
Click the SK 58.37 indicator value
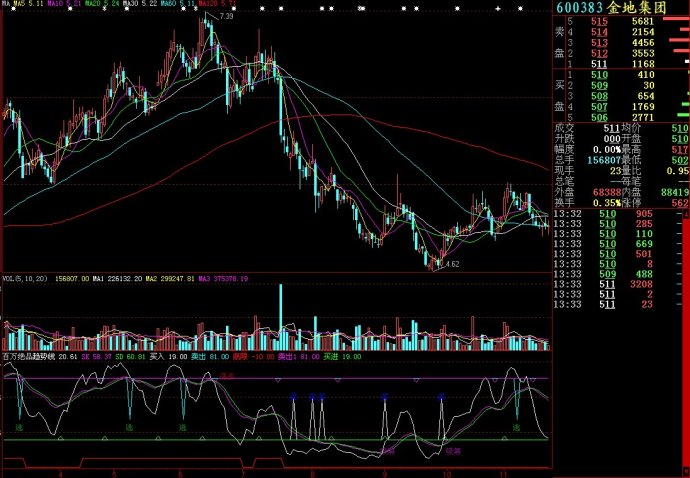[96, 357]
